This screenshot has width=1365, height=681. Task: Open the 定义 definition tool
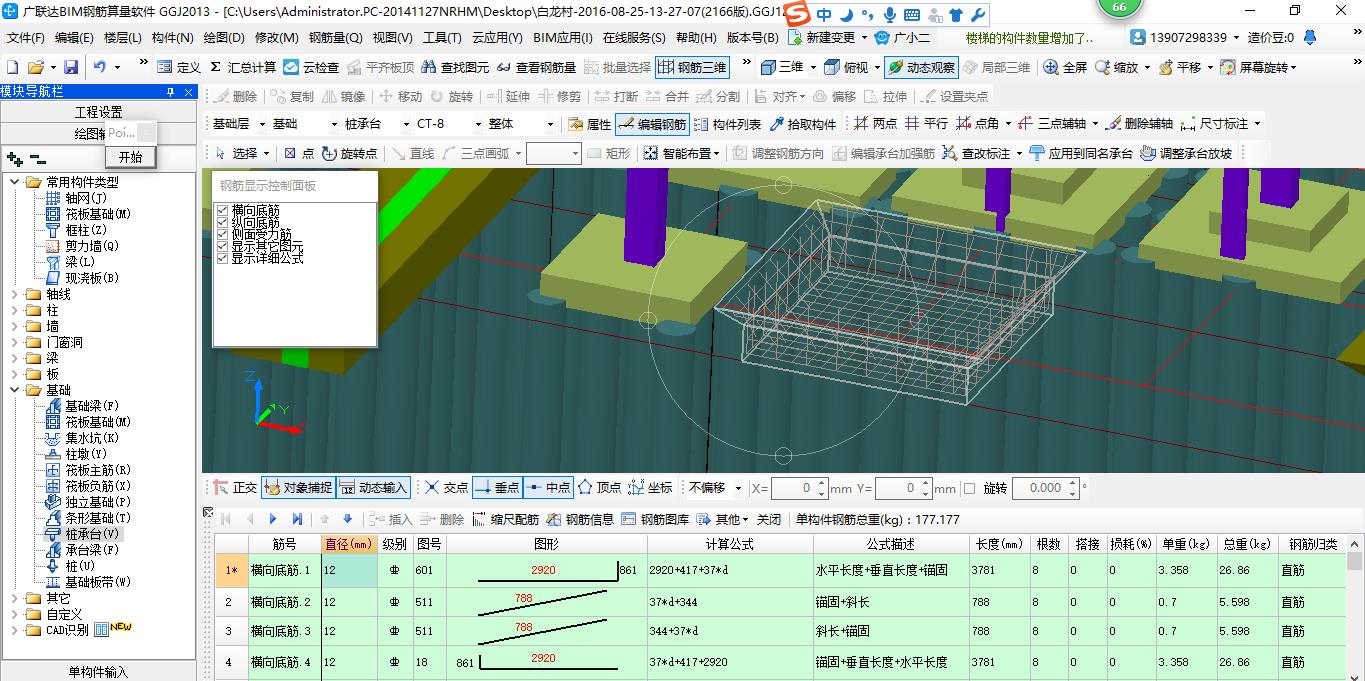[180, 67]
